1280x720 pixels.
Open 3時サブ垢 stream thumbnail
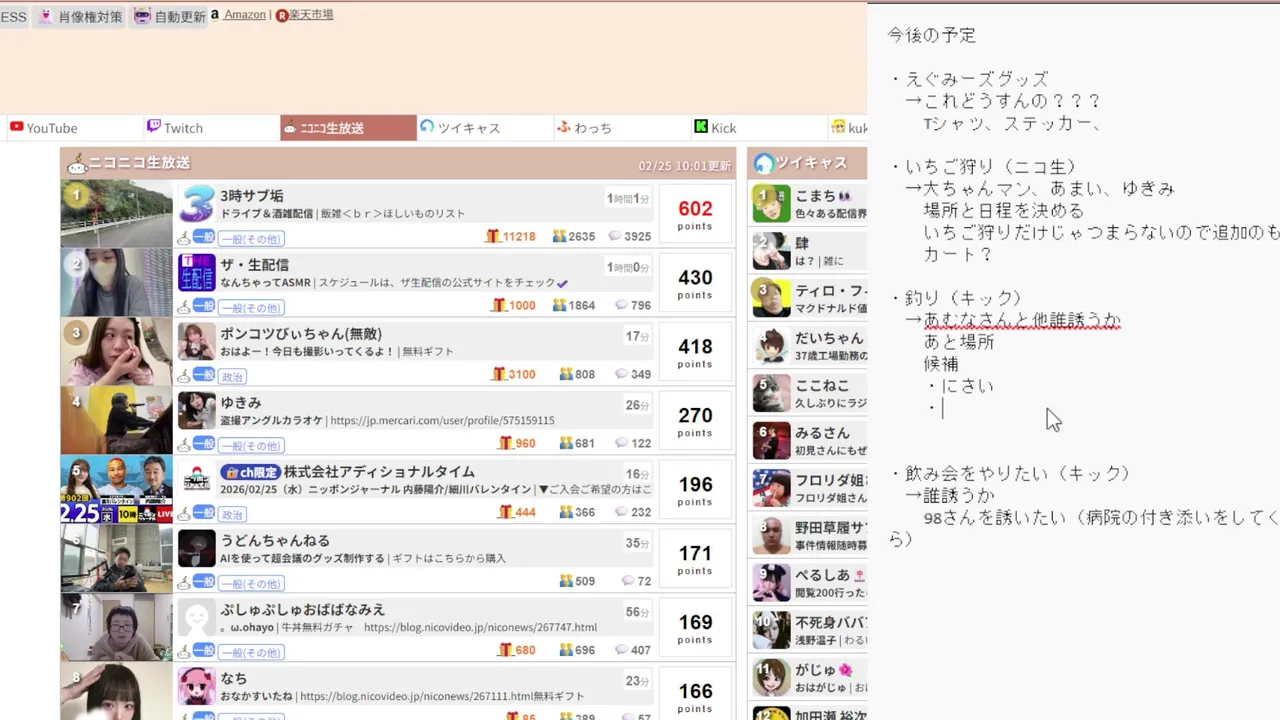(116, 214)
